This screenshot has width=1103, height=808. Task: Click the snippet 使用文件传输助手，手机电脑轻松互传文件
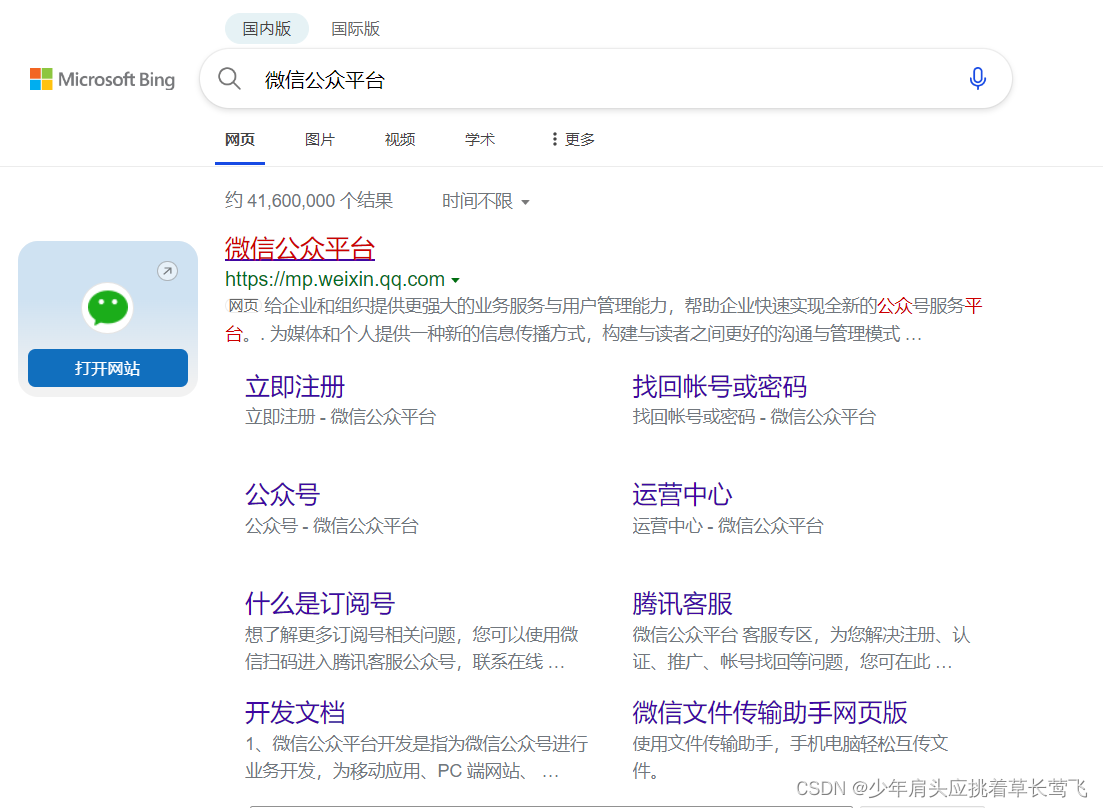click(790, 757)
